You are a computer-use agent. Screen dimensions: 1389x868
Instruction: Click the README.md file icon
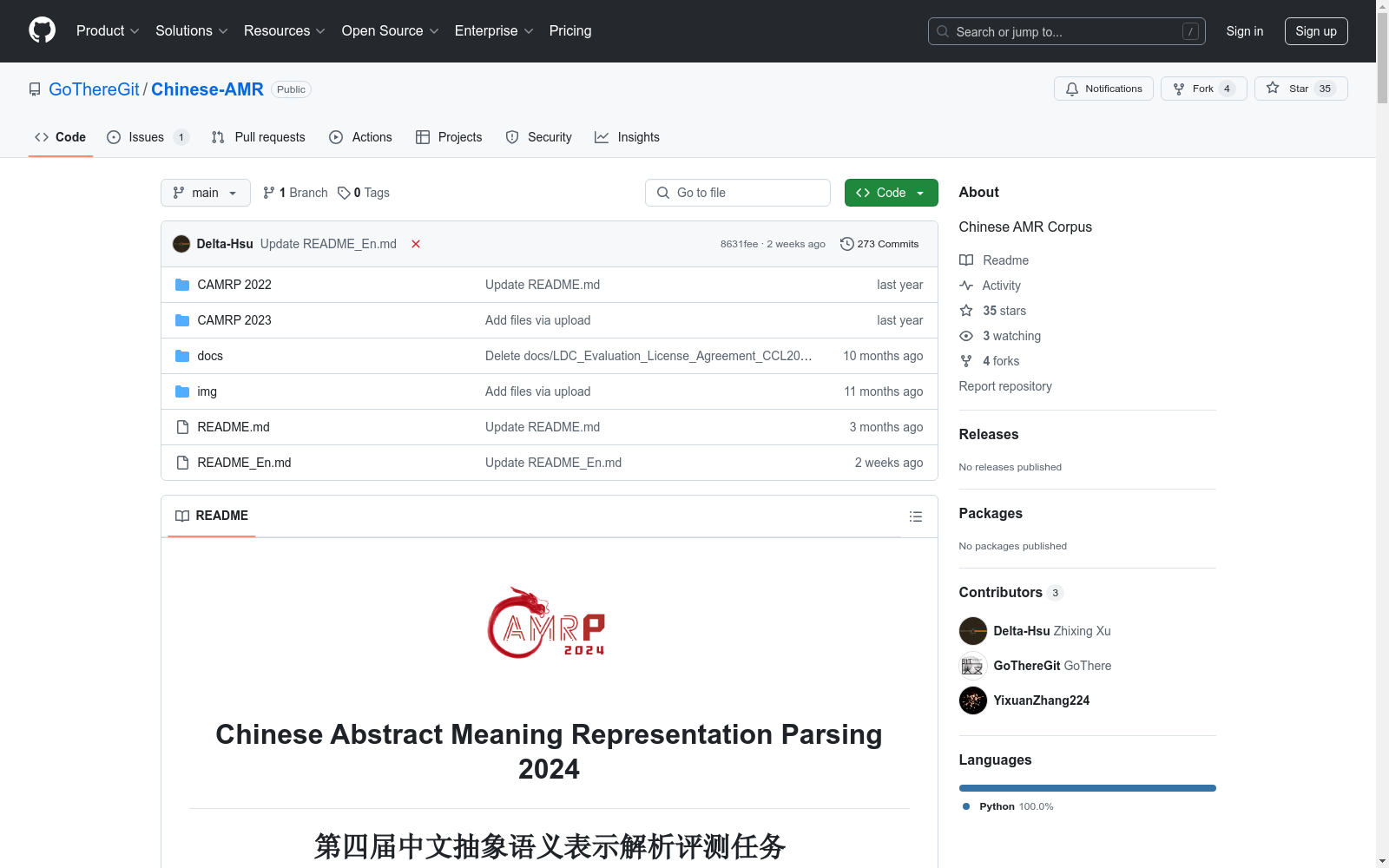tap(182, 427)
